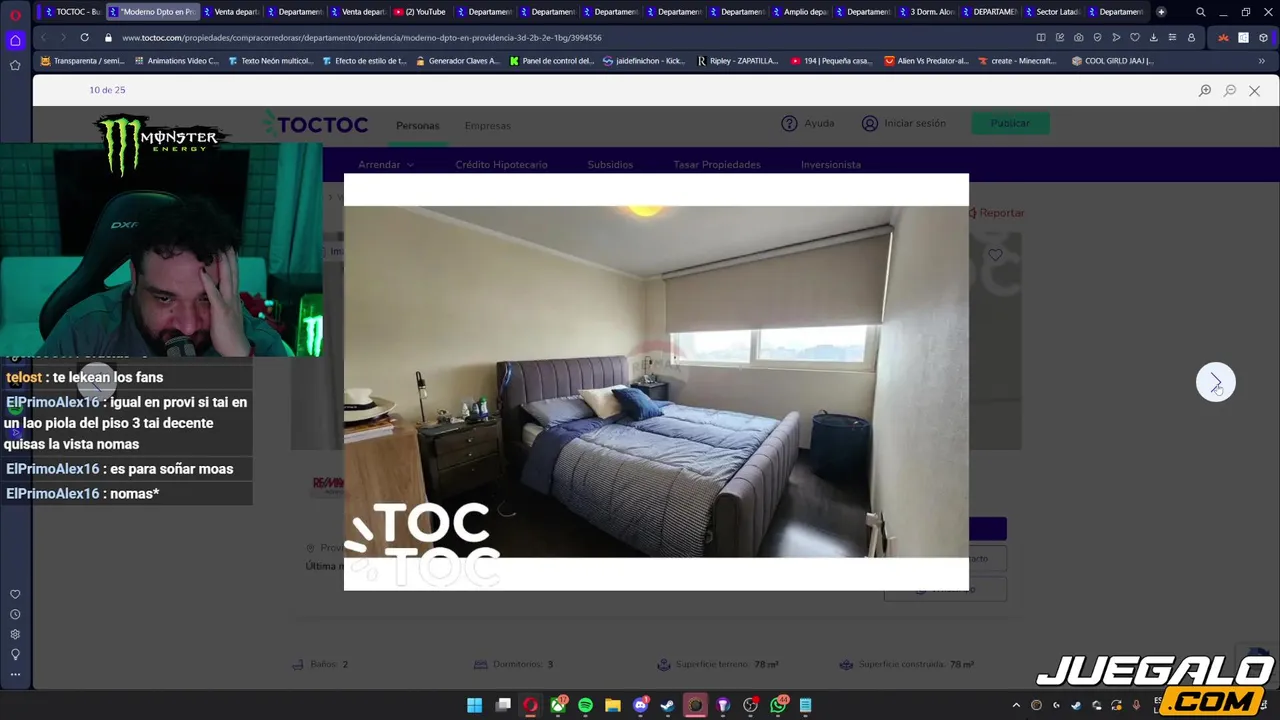1280x720 pixels.
Task: Open the Inversionista menu item
Action: point(831,164)
